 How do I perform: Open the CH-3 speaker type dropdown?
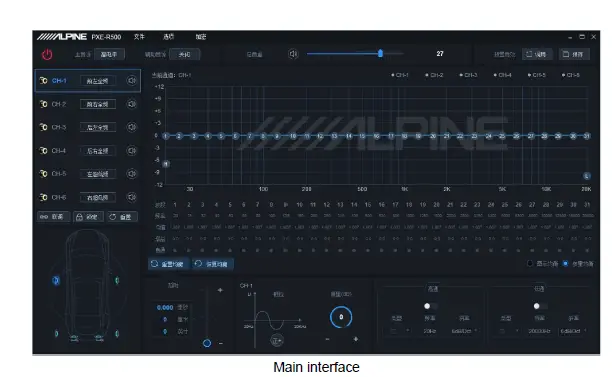pyautogui.click(x=98, y=127)
